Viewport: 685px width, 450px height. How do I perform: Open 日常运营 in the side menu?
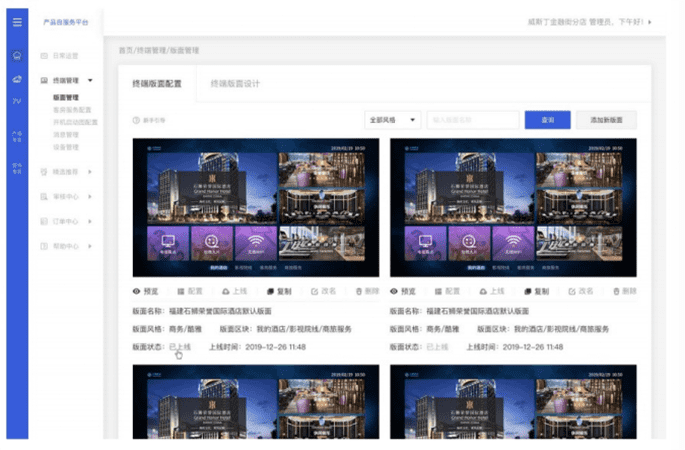pos(66,56)
